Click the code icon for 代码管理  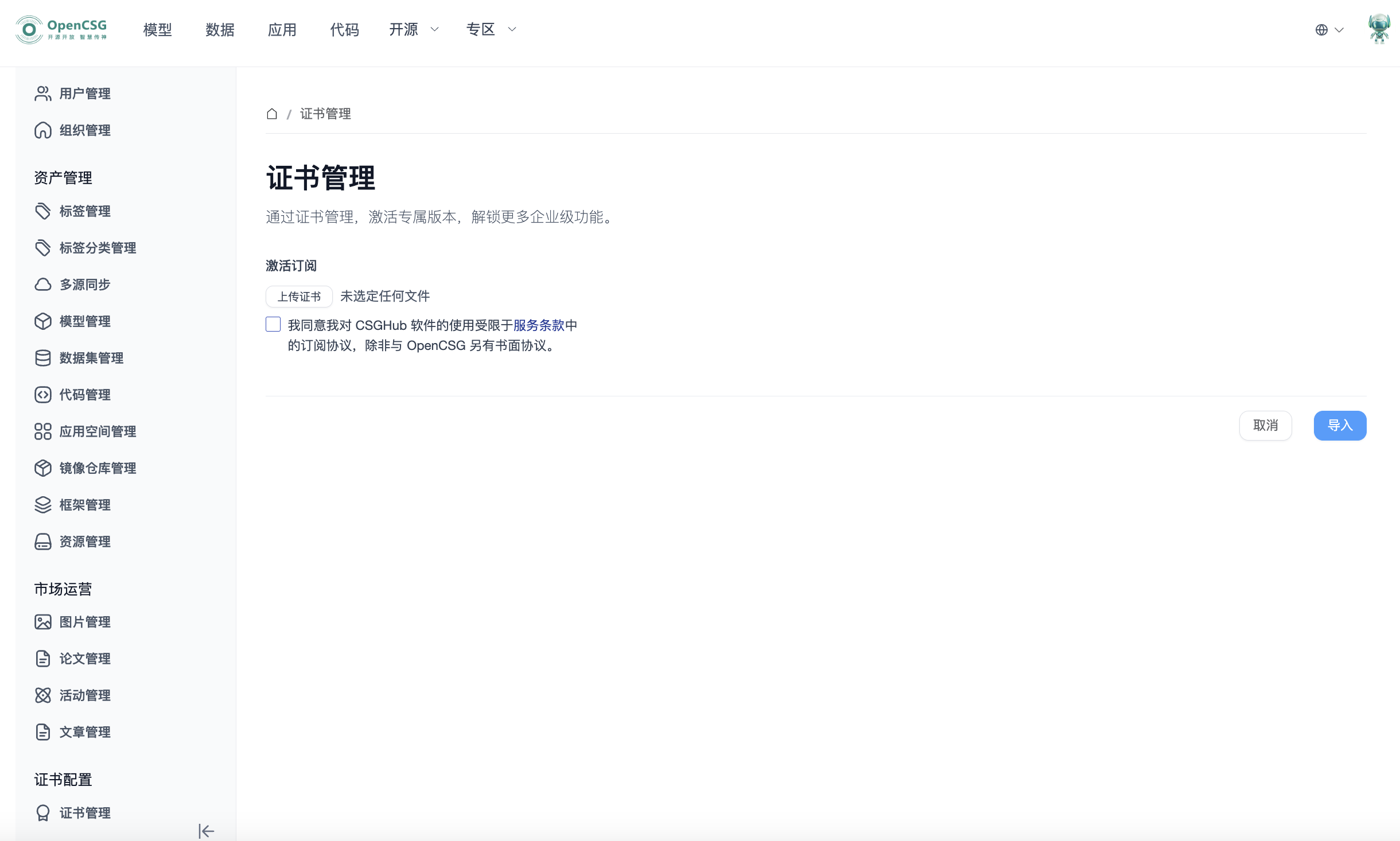click(43, 395)
